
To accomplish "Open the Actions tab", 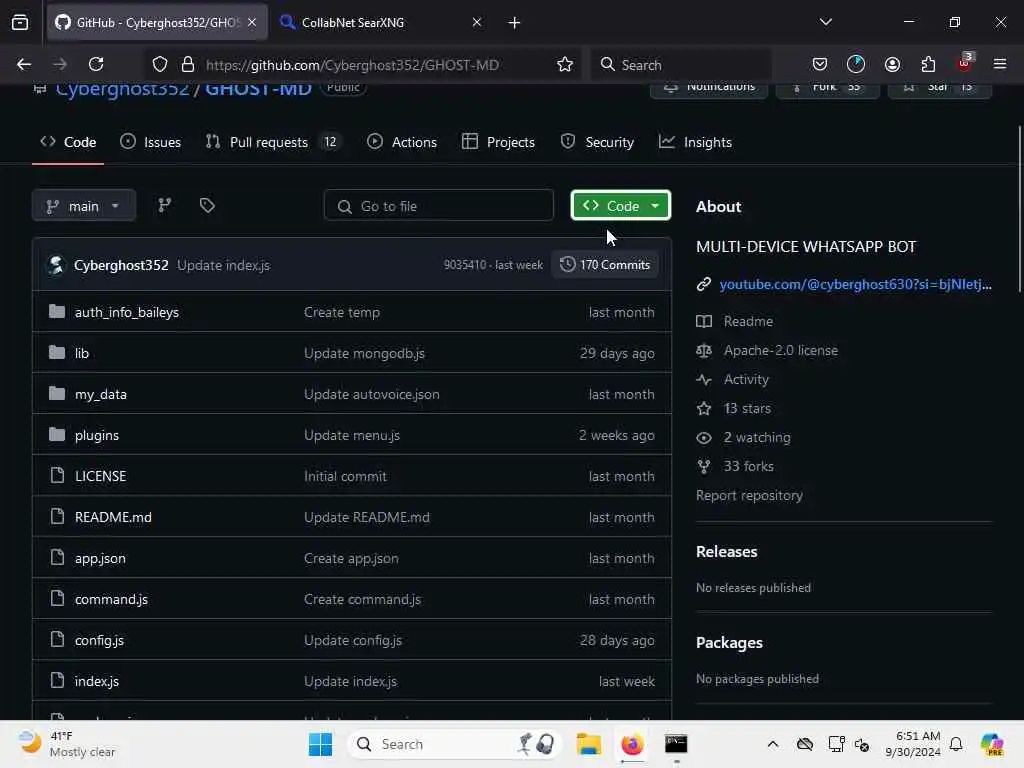I will pos(402,142).
